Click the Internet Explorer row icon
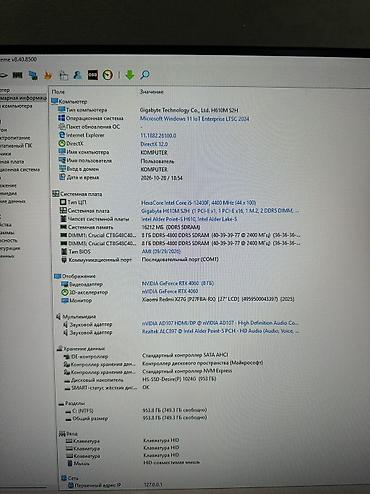Image resolution: width=370 pixels, height=494 pixels. (62, 135)
